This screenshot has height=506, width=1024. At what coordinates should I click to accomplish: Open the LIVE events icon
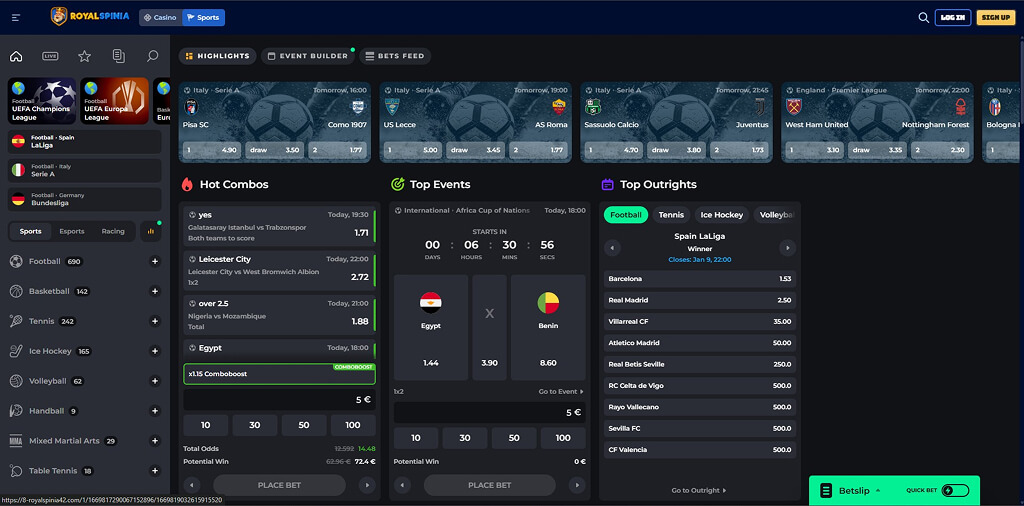pyautogui.click(x=50, y=56)
